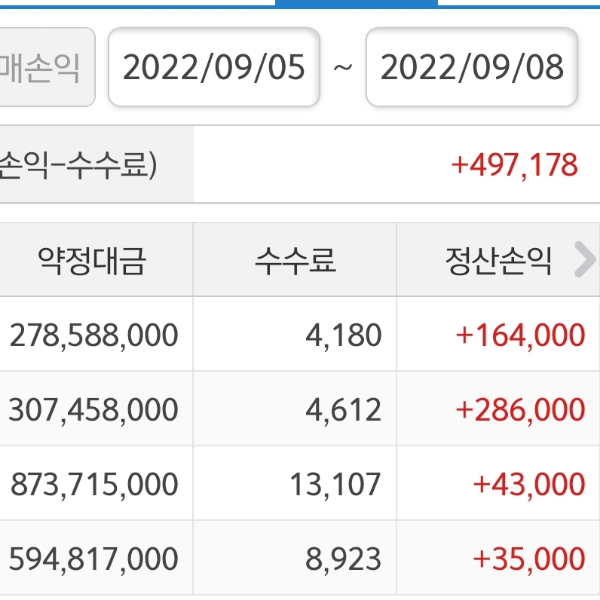Click the +43,000 settlement profit
Viewport: 600px width, 600px height.
click(x=529, y=484)
